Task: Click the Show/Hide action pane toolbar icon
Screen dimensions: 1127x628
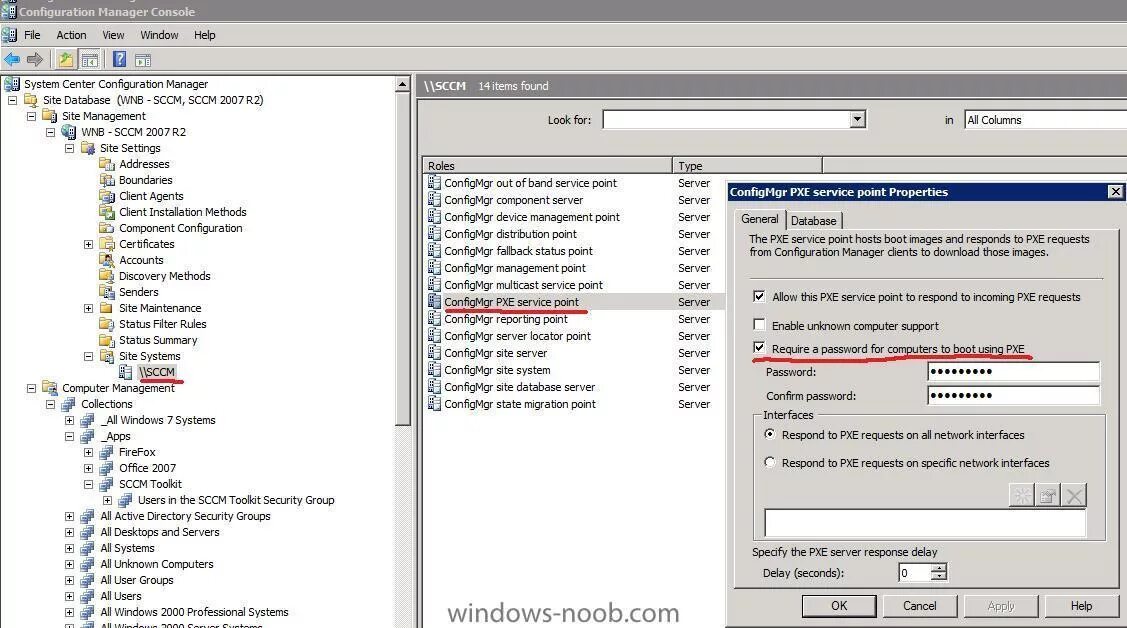Action: 143,60
